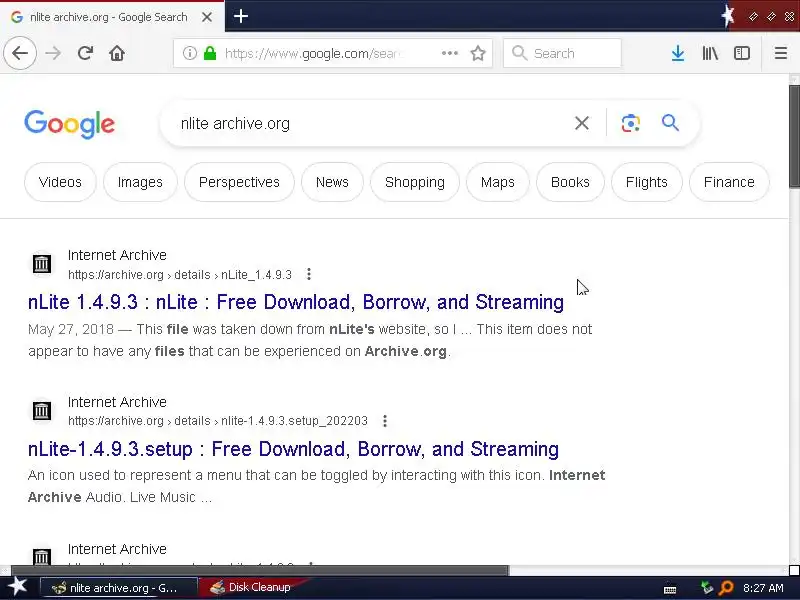Click the keyboard icon in system tray
The height and width of the screenshot is (600, 800).
pos(670,589)
